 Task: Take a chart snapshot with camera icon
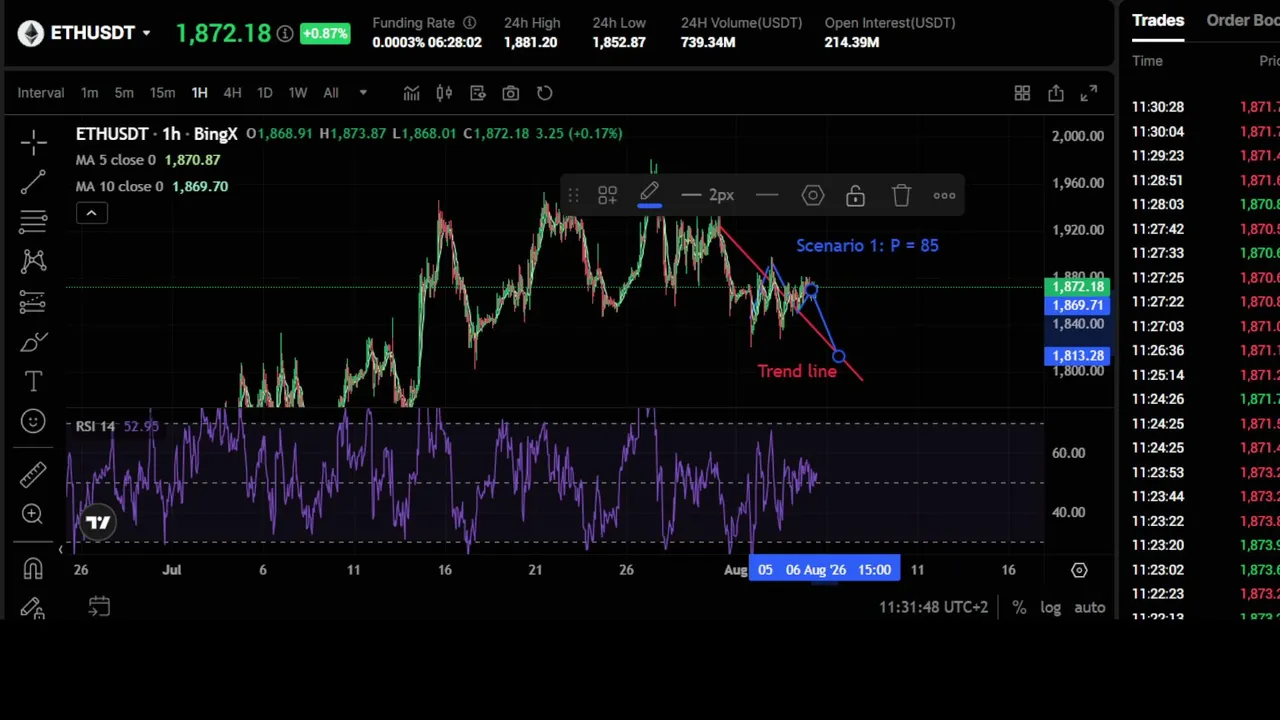pos(511,93)
